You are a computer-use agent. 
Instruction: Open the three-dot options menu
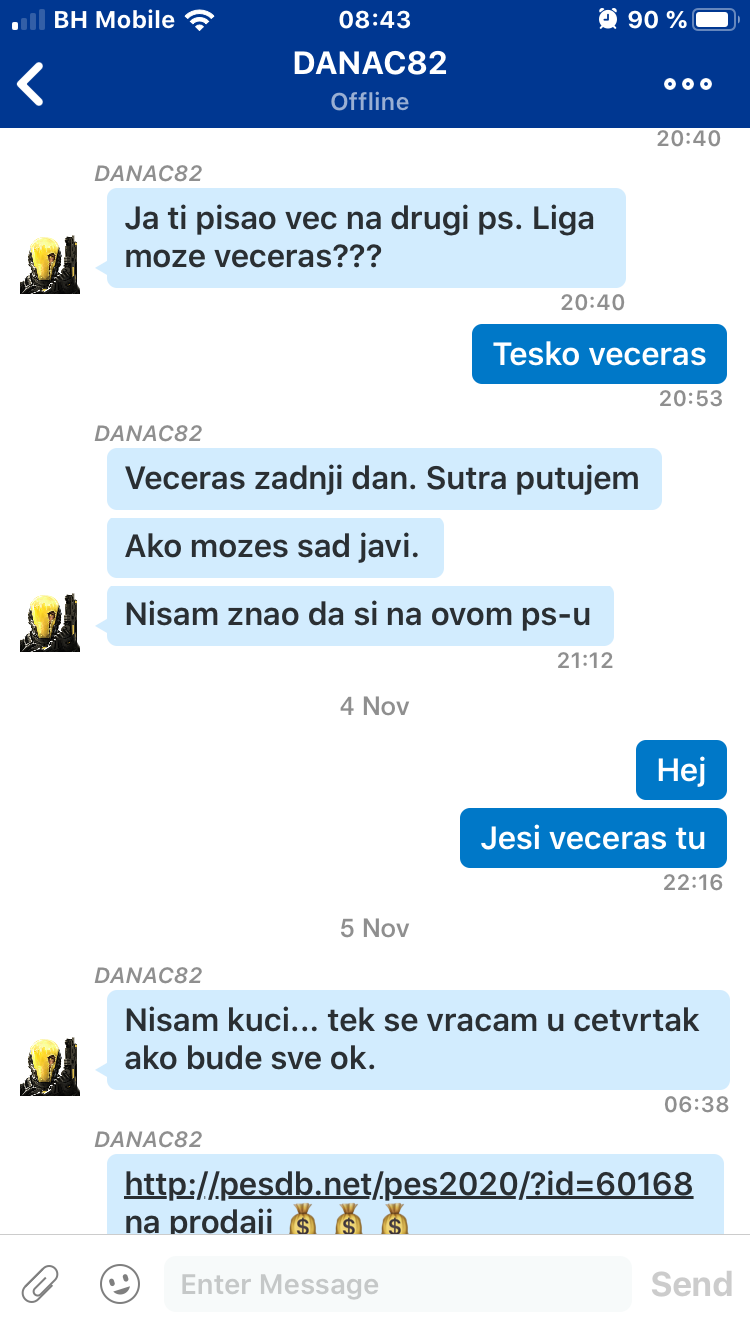click(x=688, y=84)
